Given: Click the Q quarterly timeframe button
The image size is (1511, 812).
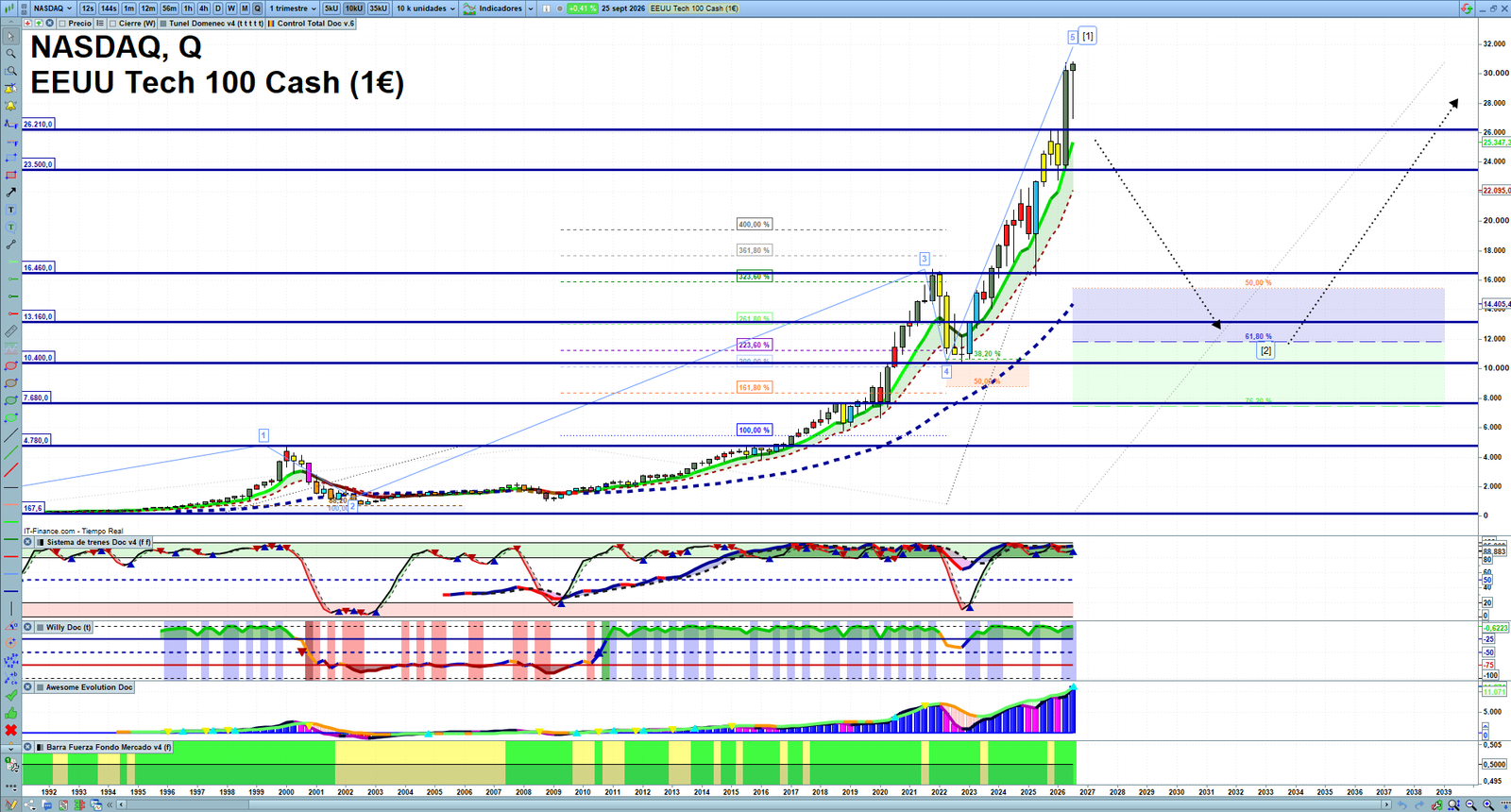Looking at the screenshot, I should click(257, 8).
